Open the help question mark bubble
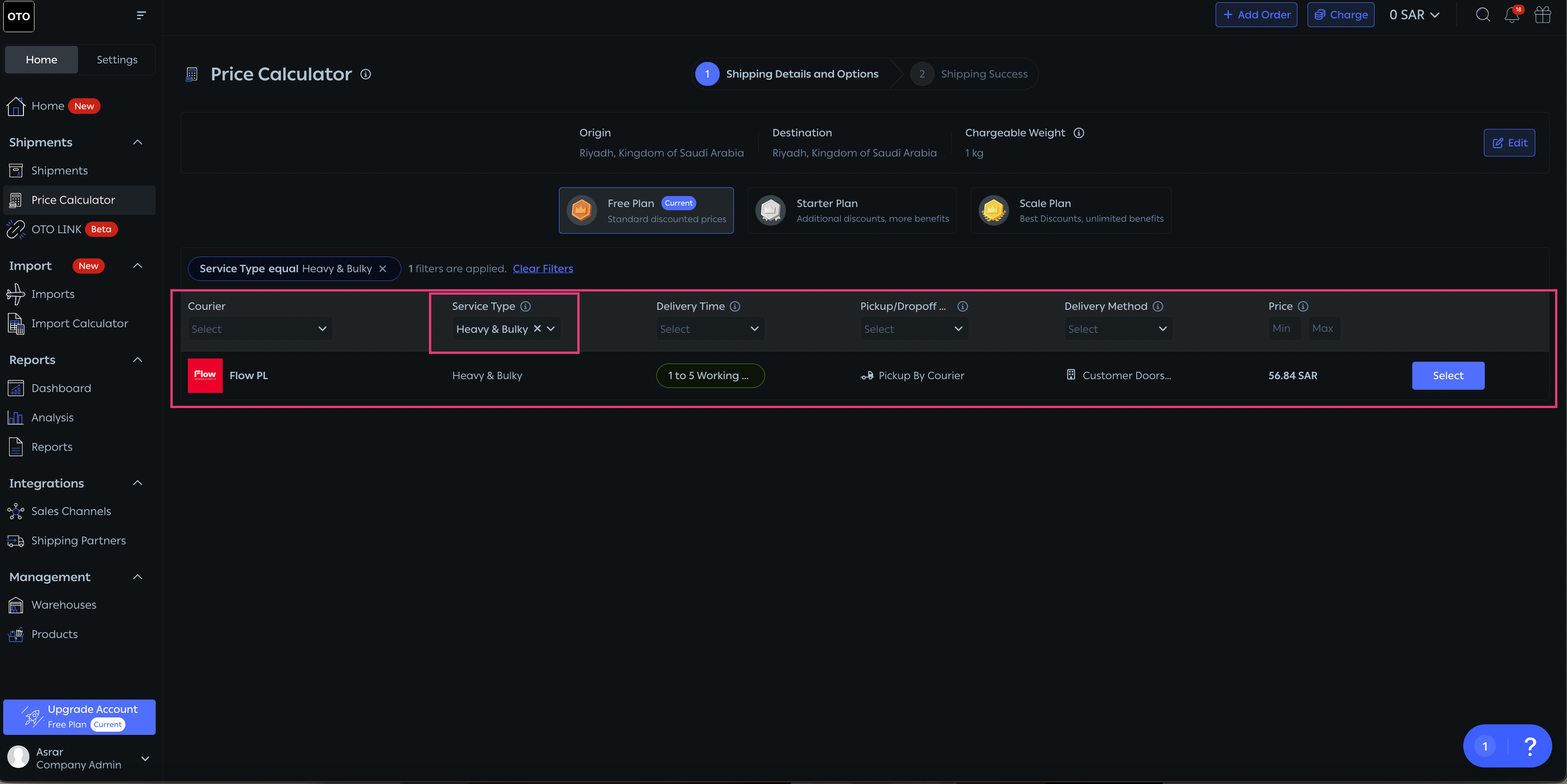Image resolution: width=1567 pixels, height=784 pixels. coord(1529,746)
